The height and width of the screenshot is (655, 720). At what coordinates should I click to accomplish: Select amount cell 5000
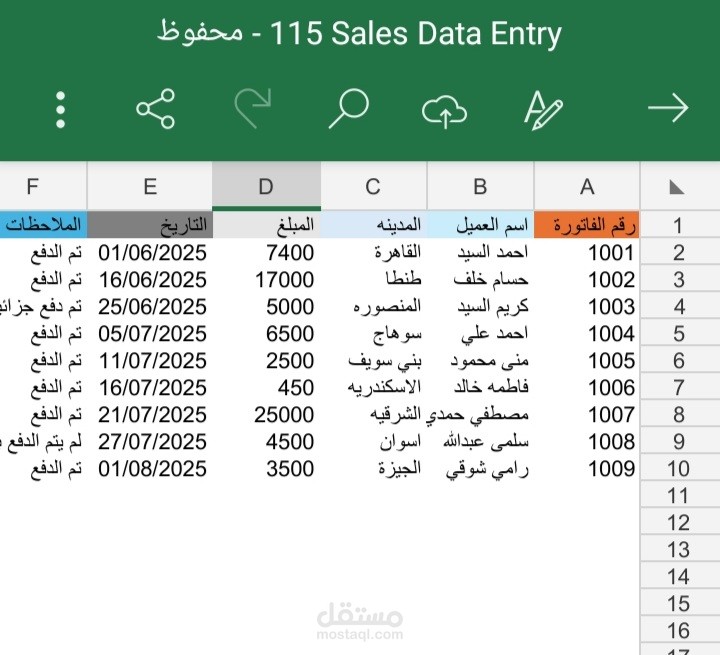coord(266,306)
